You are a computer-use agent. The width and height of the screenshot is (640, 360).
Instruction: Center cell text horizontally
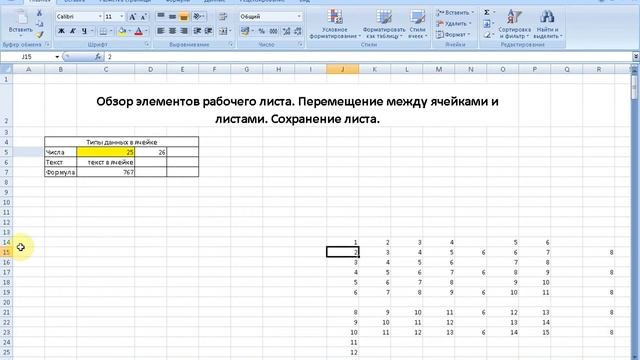click(x=173, y=31)
